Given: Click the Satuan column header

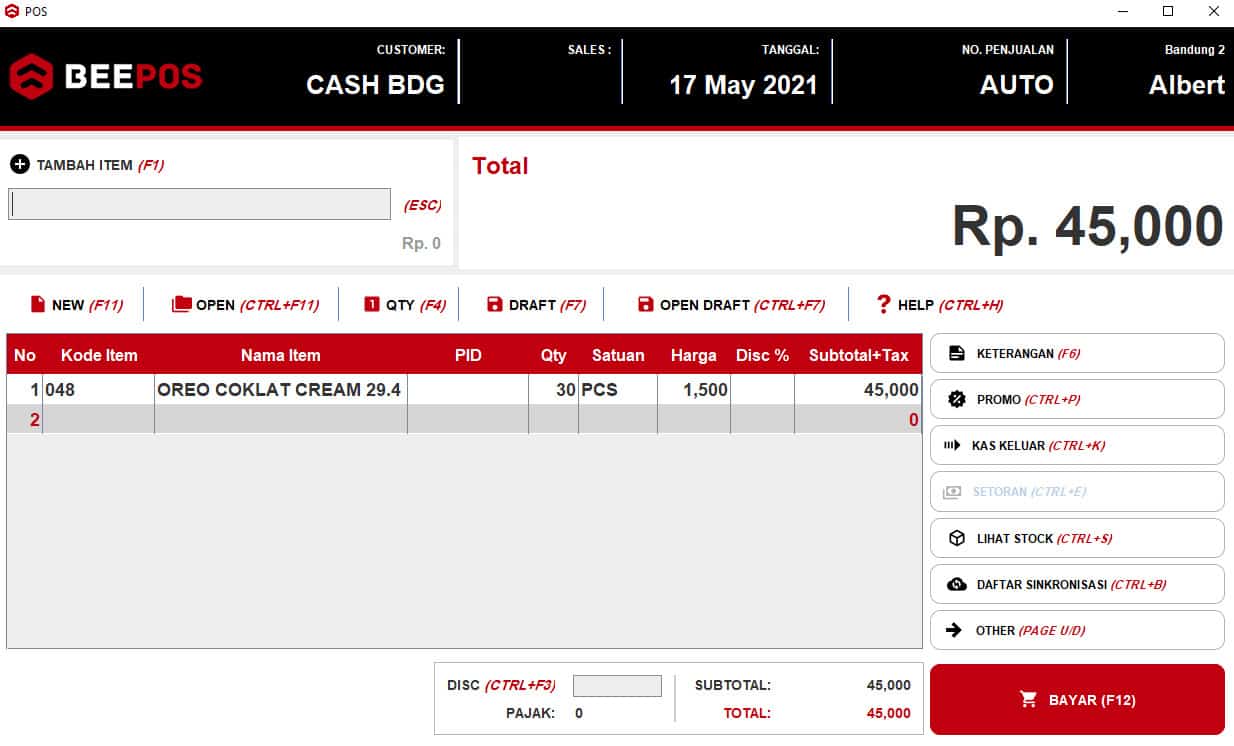Looking at the screenshot, I should [x=618, y=355].
